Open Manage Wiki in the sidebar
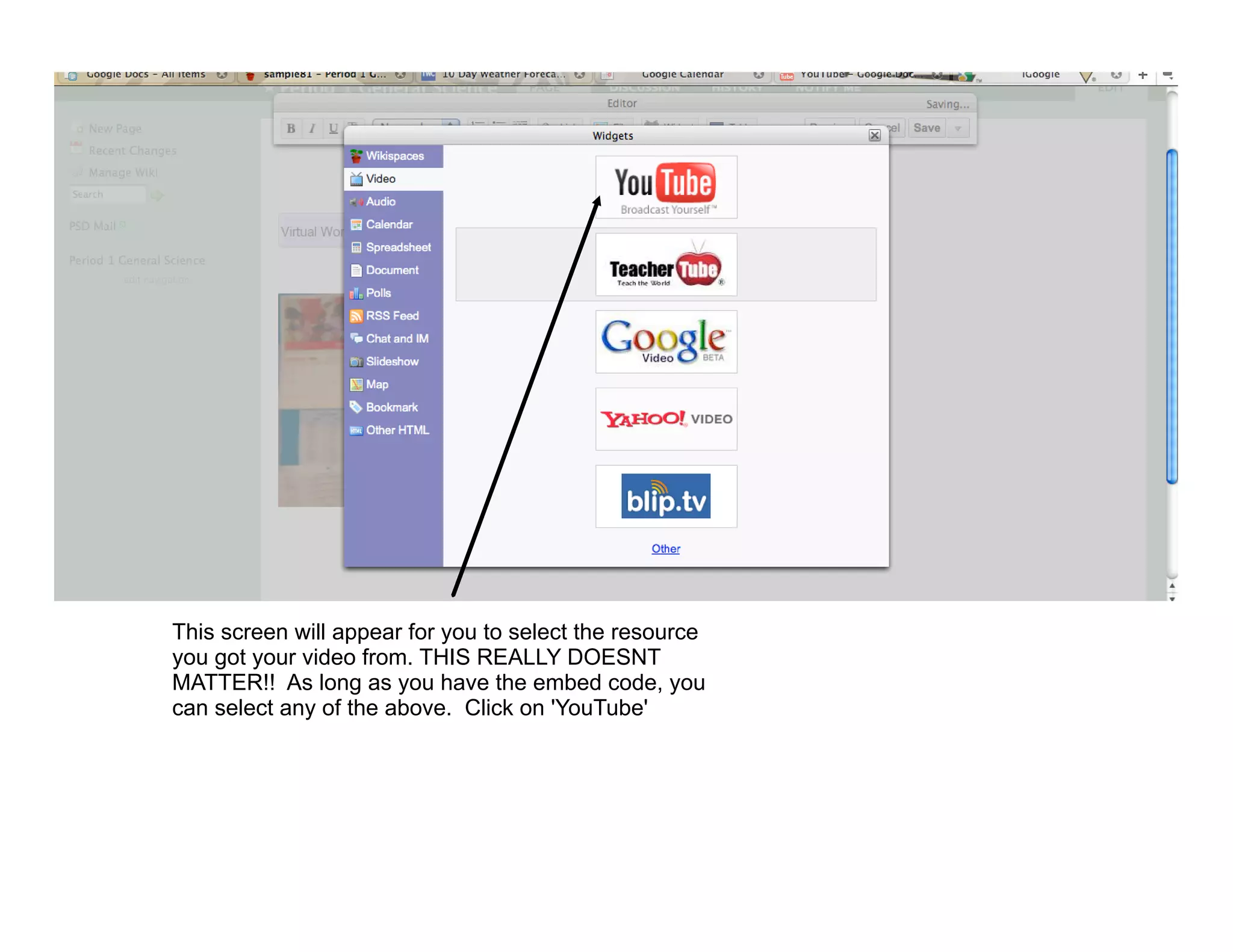1233x952 pixels. [x=123, y=173]
